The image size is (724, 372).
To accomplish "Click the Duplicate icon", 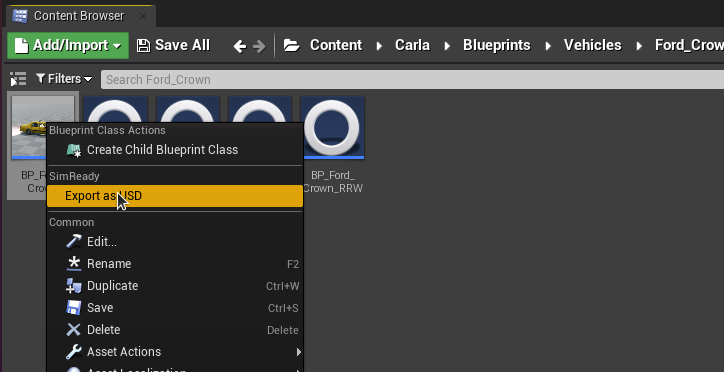I will [74, 286].
